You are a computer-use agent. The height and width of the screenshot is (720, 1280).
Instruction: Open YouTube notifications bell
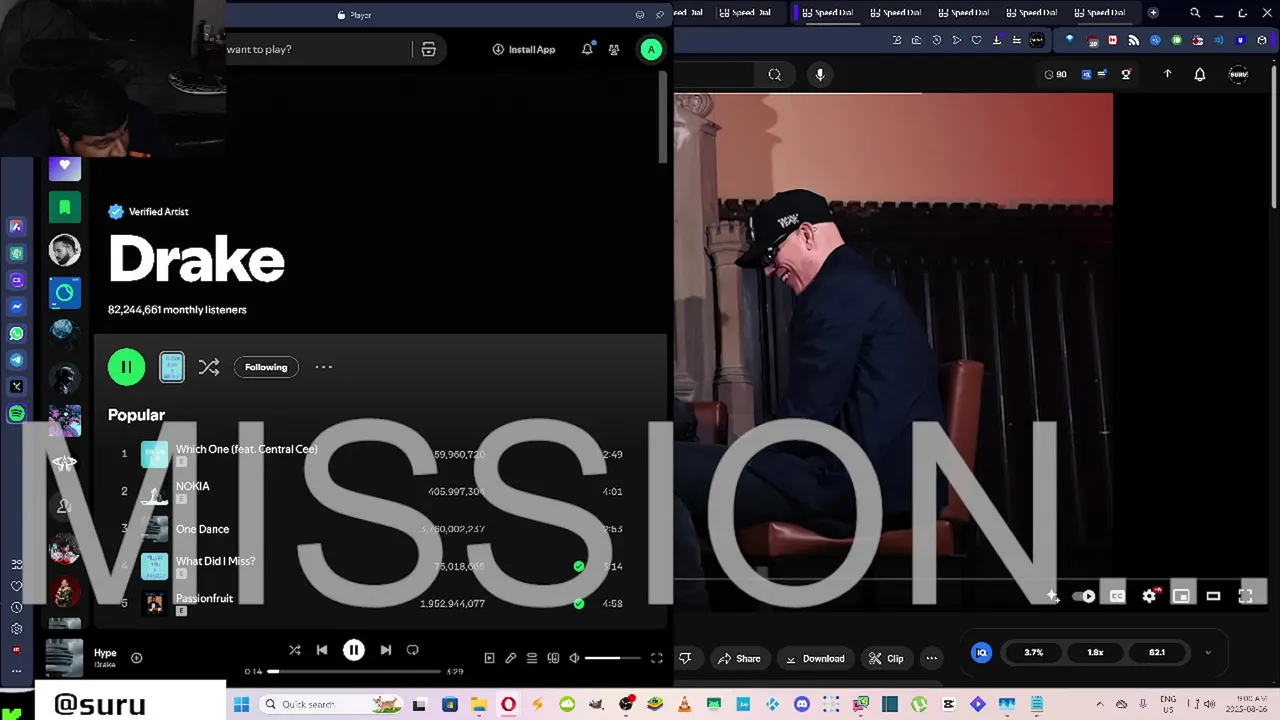(x=1200, y=74)
